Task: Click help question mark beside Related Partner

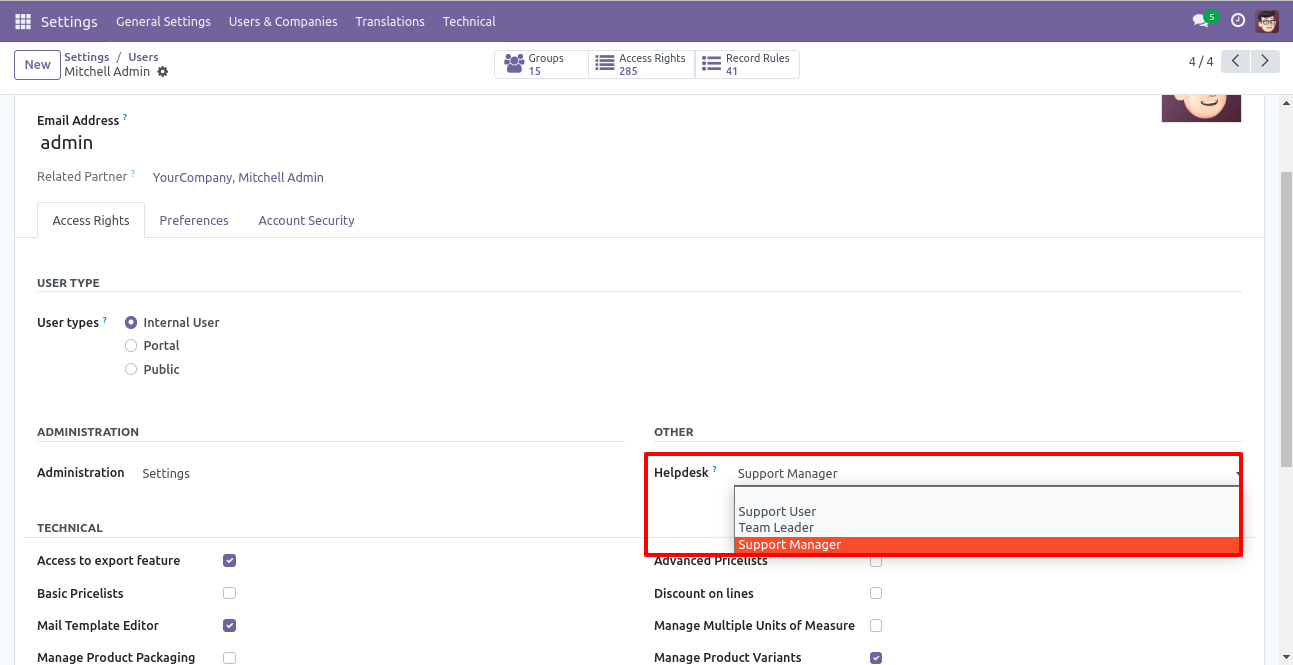Action: 133,174
